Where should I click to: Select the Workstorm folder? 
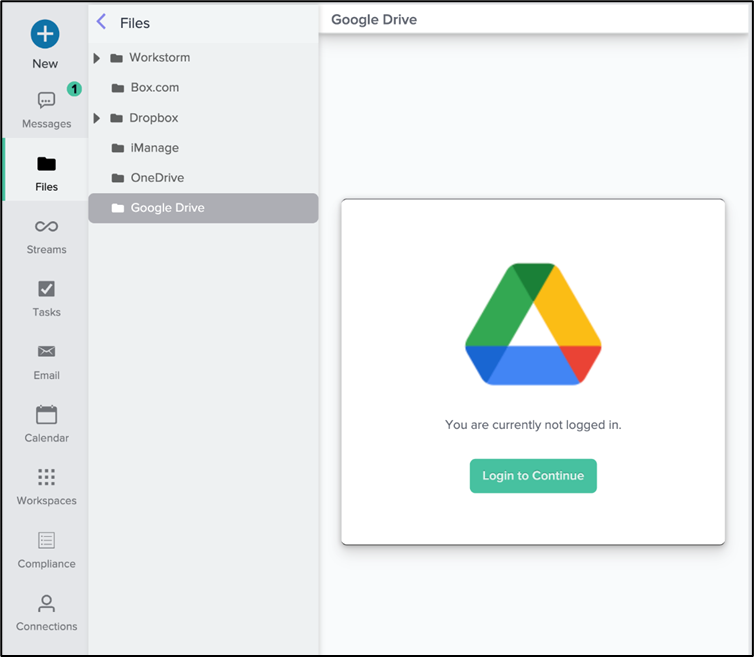[203, 58]
